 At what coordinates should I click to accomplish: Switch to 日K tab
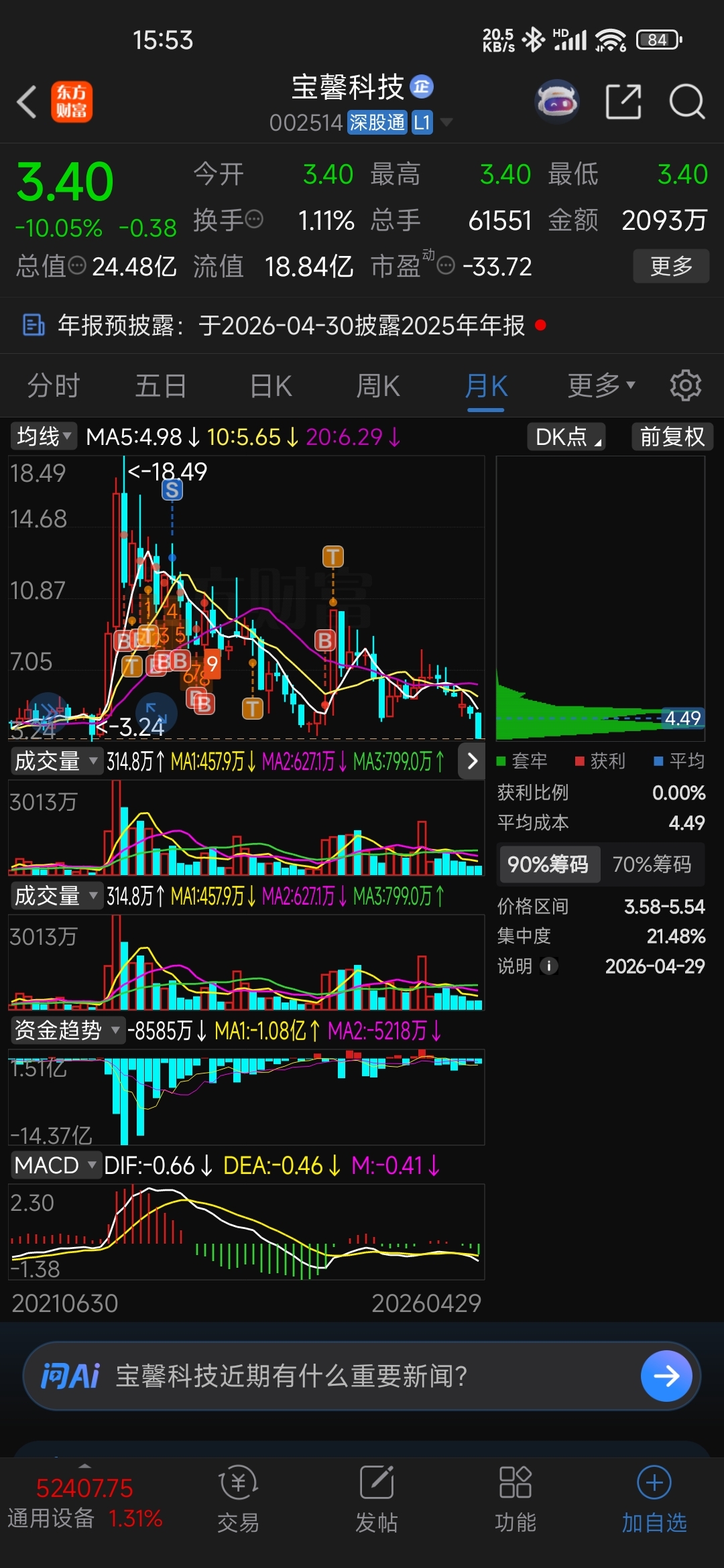point(271,386)
